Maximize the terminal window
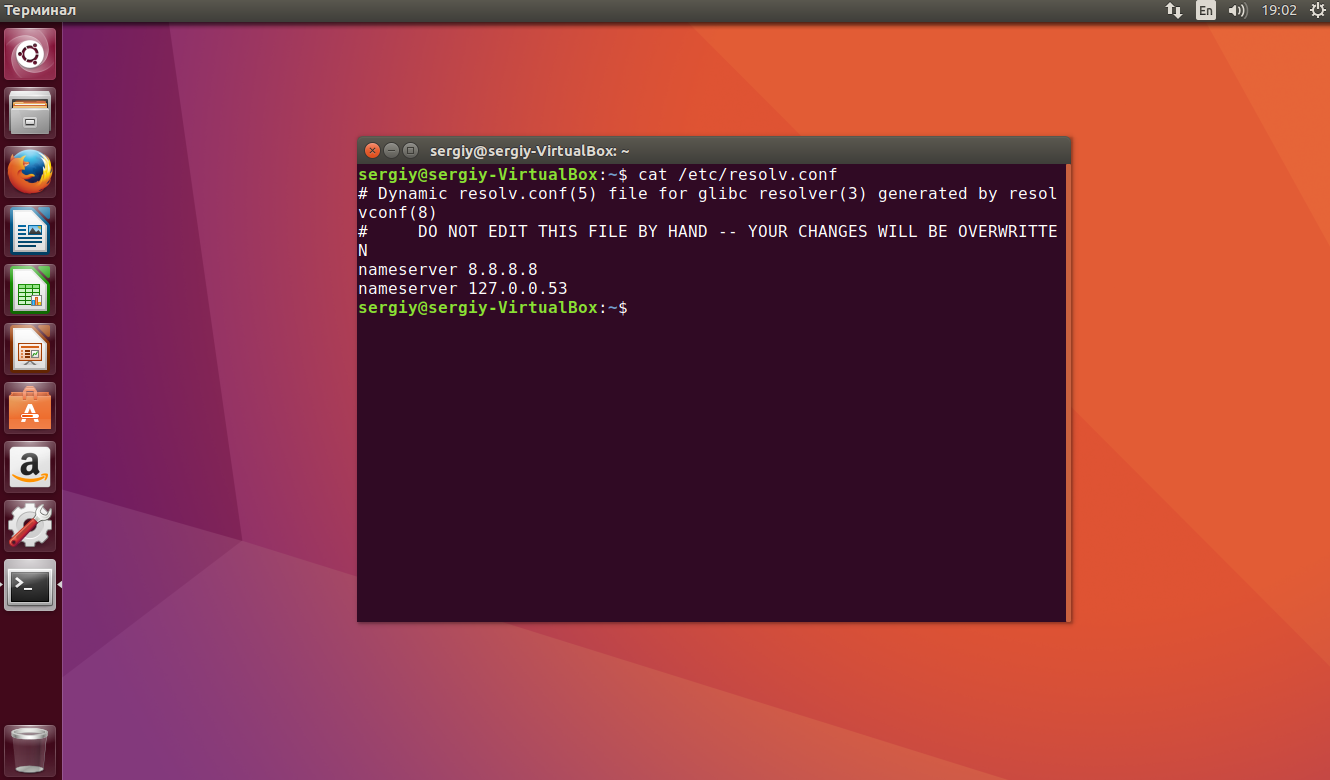The height and width of the screenshot is (780, 1330). (x=410, y=151)
